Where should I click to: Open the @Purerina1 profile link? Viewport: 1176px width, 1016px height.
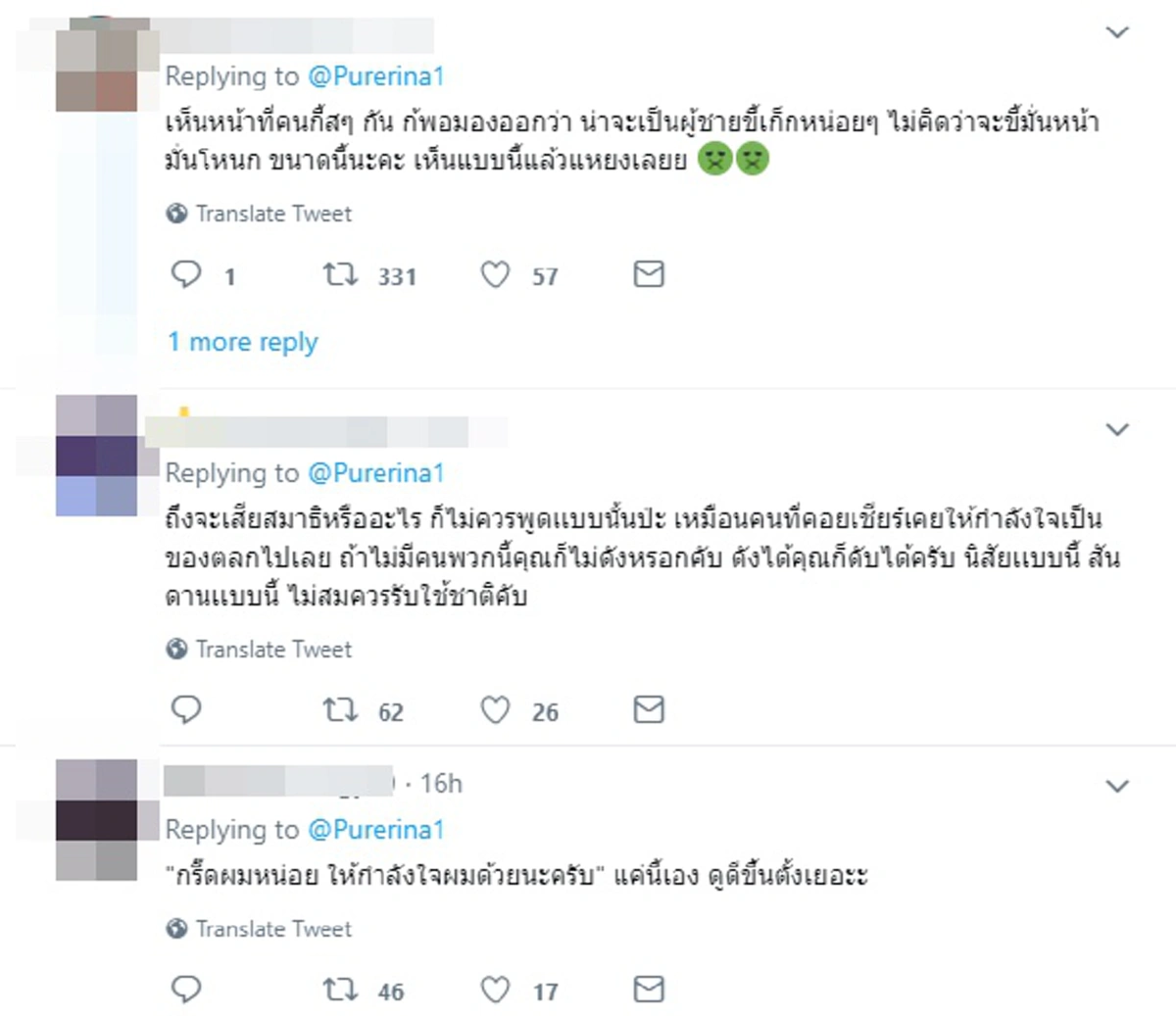(x=378, y=75)
